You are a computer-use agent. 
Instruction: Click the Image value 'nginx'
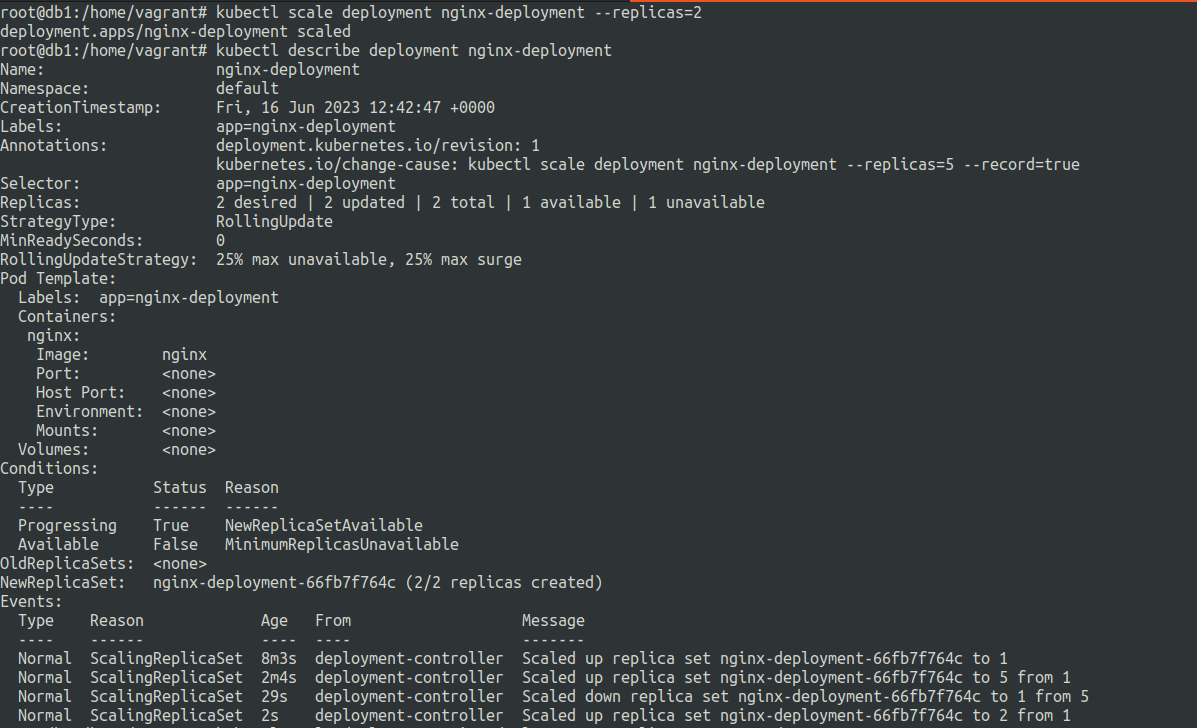[184, 355]
